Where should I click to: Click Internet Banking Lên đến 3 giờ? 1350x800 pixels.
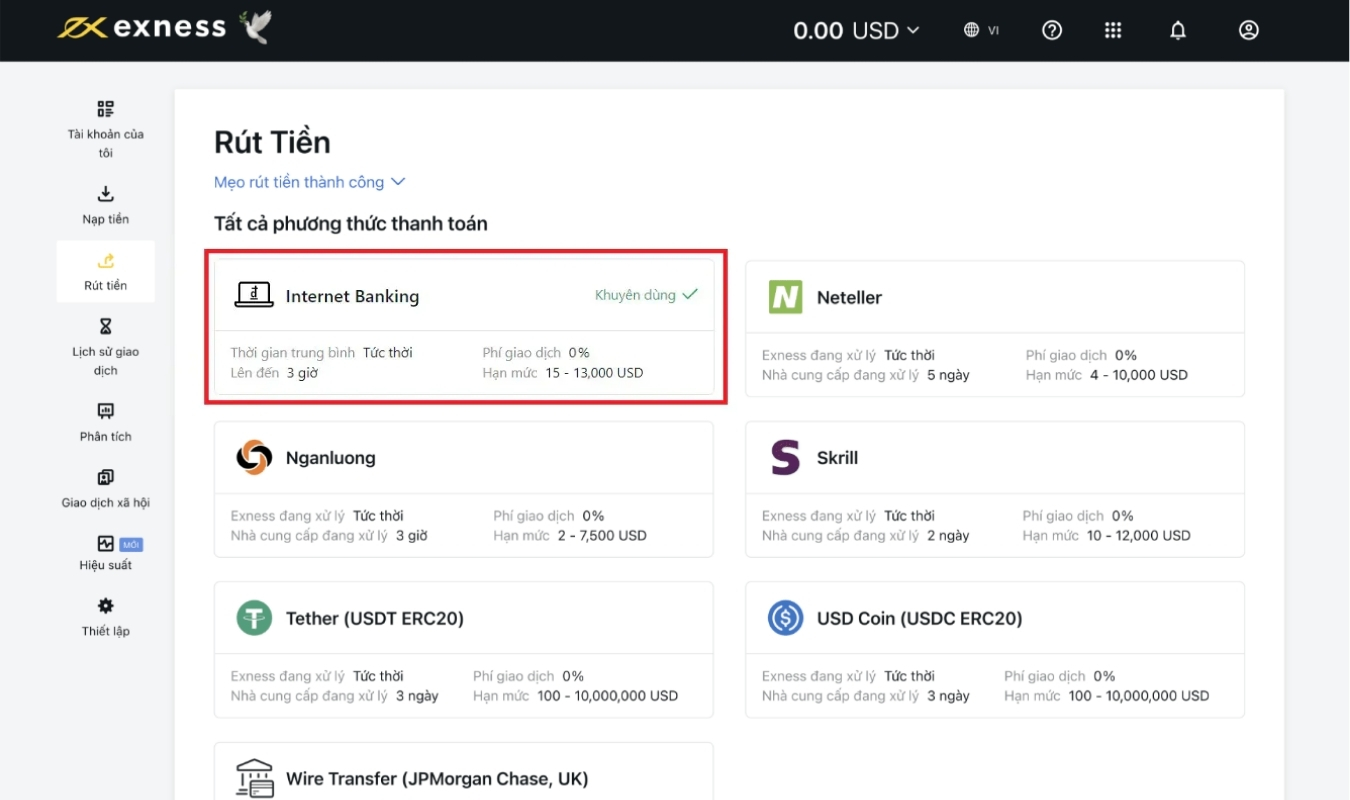(274, 373)
